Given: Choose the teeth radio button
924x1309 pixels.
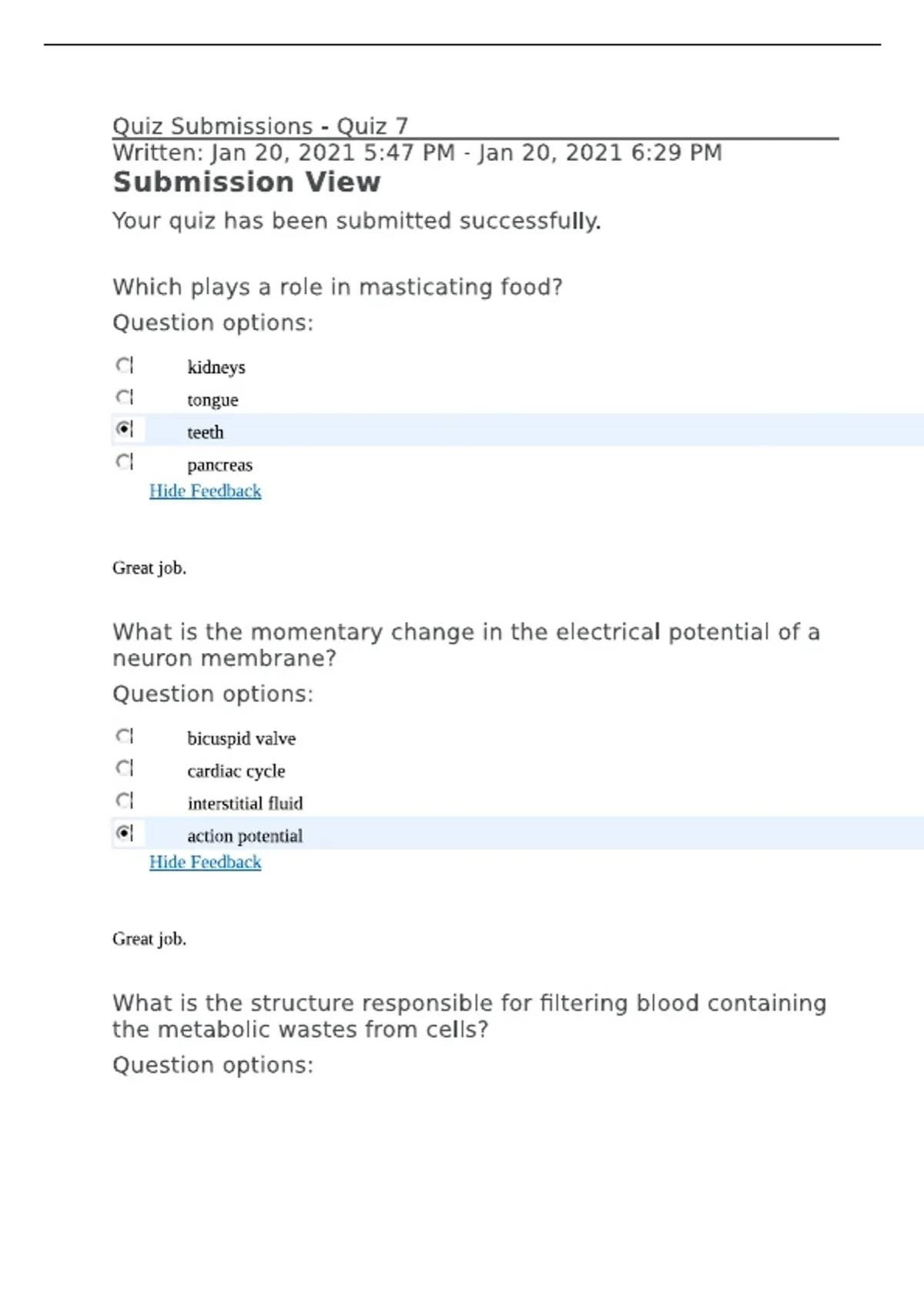Looking at the screenshot, I should point(124,429).
